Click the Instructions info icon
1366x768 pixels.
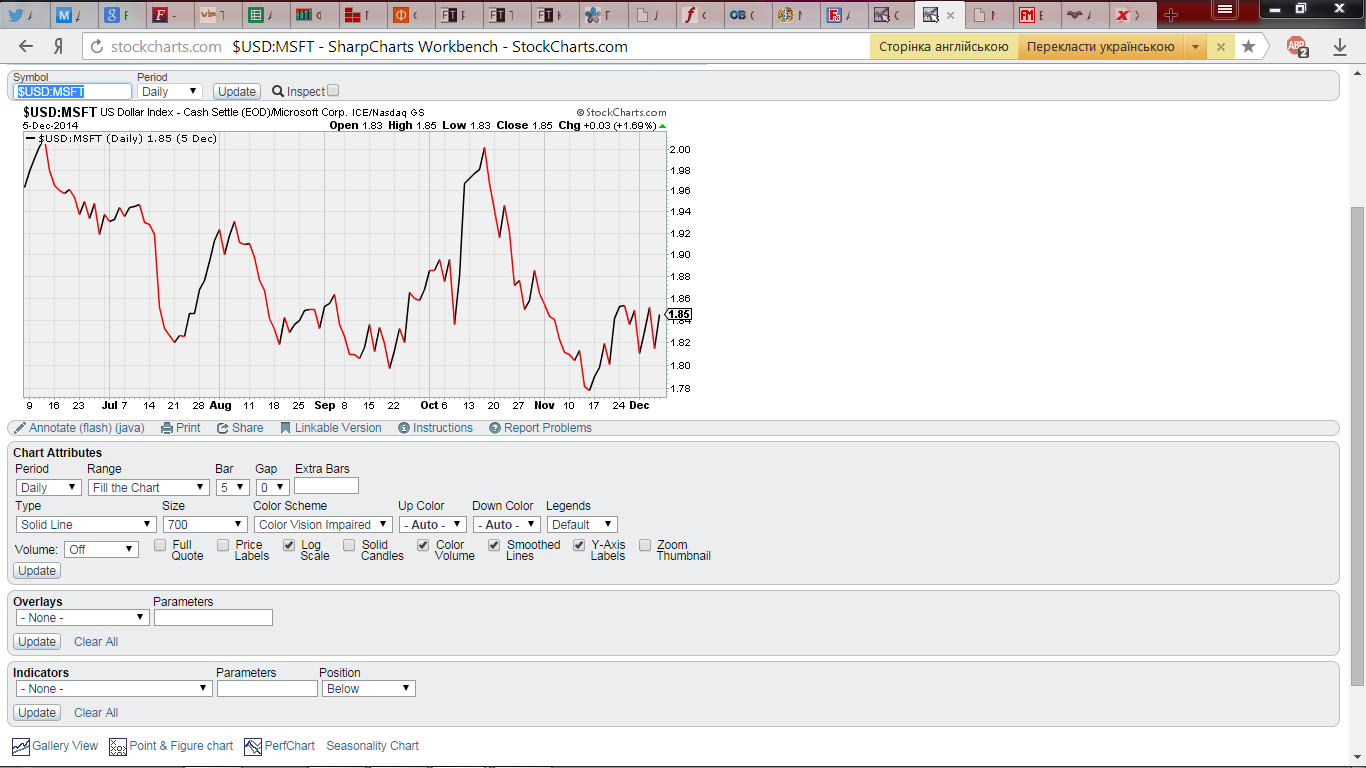pos(404,428)
